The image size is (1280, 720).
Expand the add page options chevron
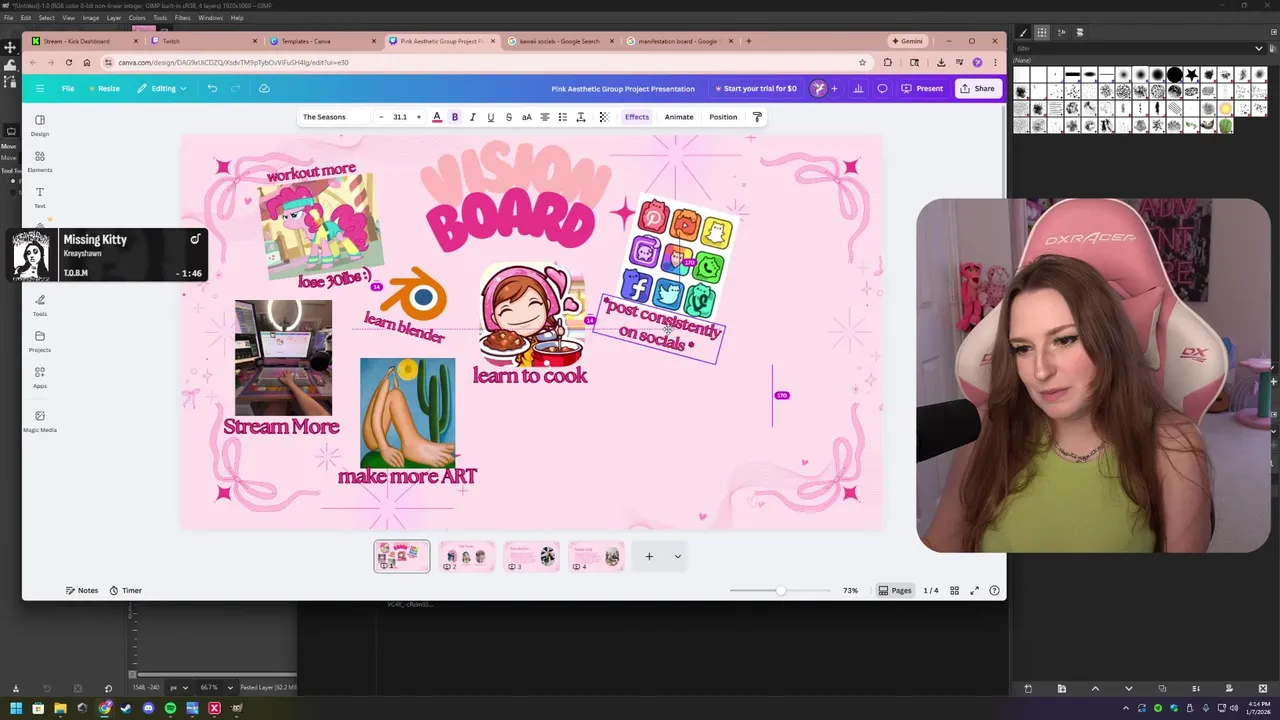tap(677, 556)
